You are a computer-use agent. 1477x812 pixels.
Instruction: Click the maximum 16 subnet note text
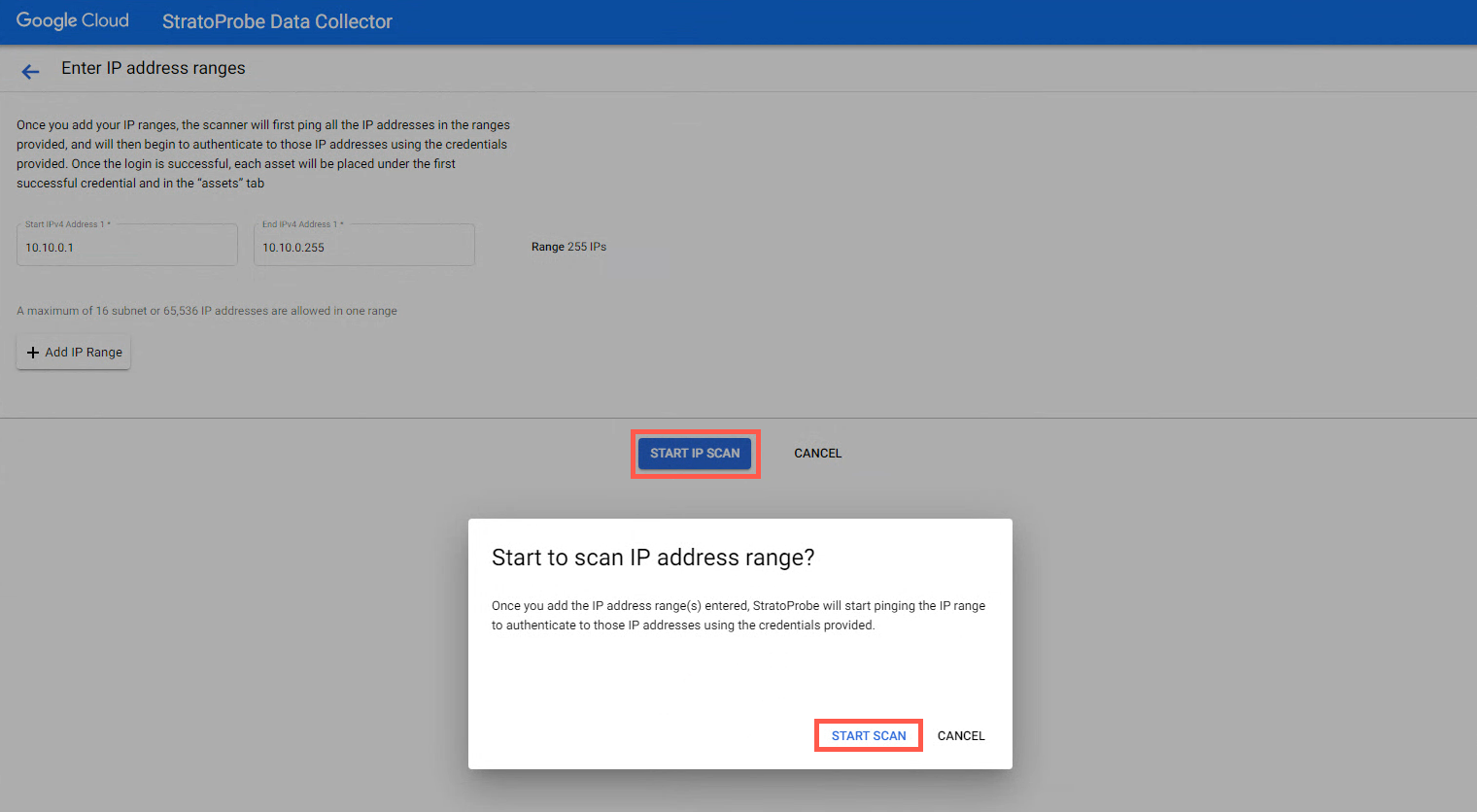coord(207,311)
